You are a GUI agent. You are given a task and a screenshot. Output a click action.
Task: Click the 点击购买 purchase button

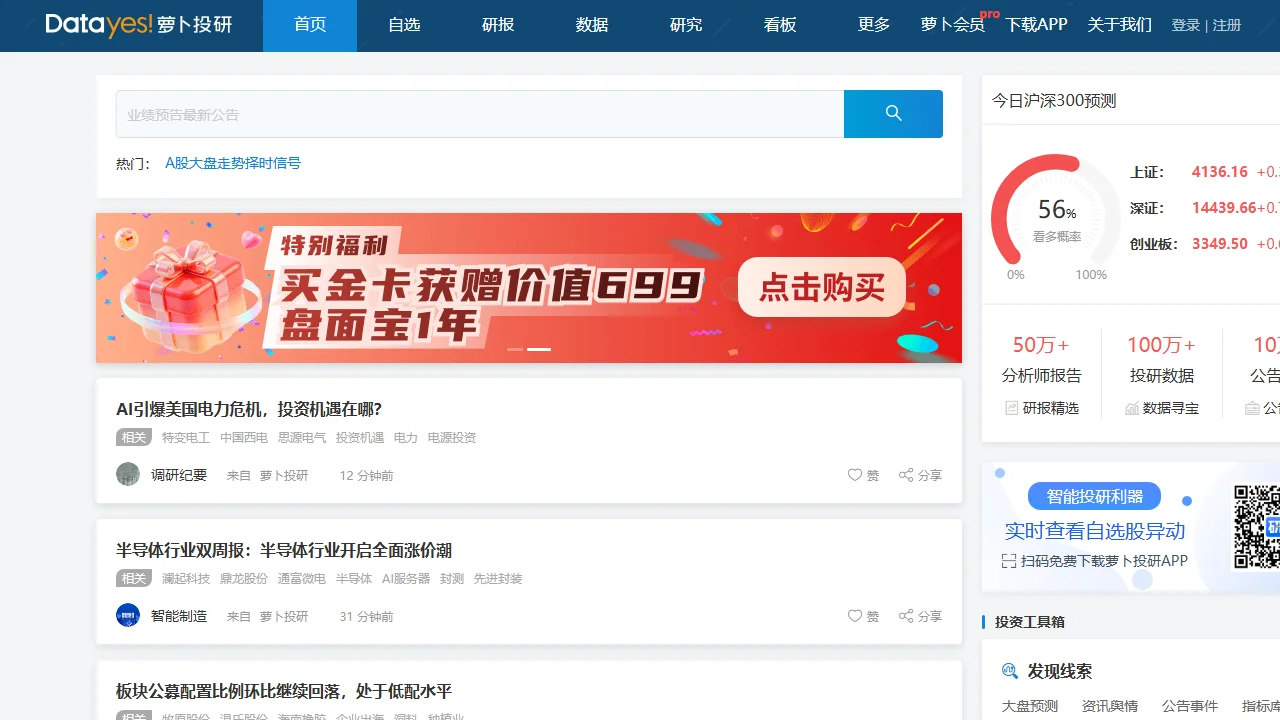(x=820, y=287)
